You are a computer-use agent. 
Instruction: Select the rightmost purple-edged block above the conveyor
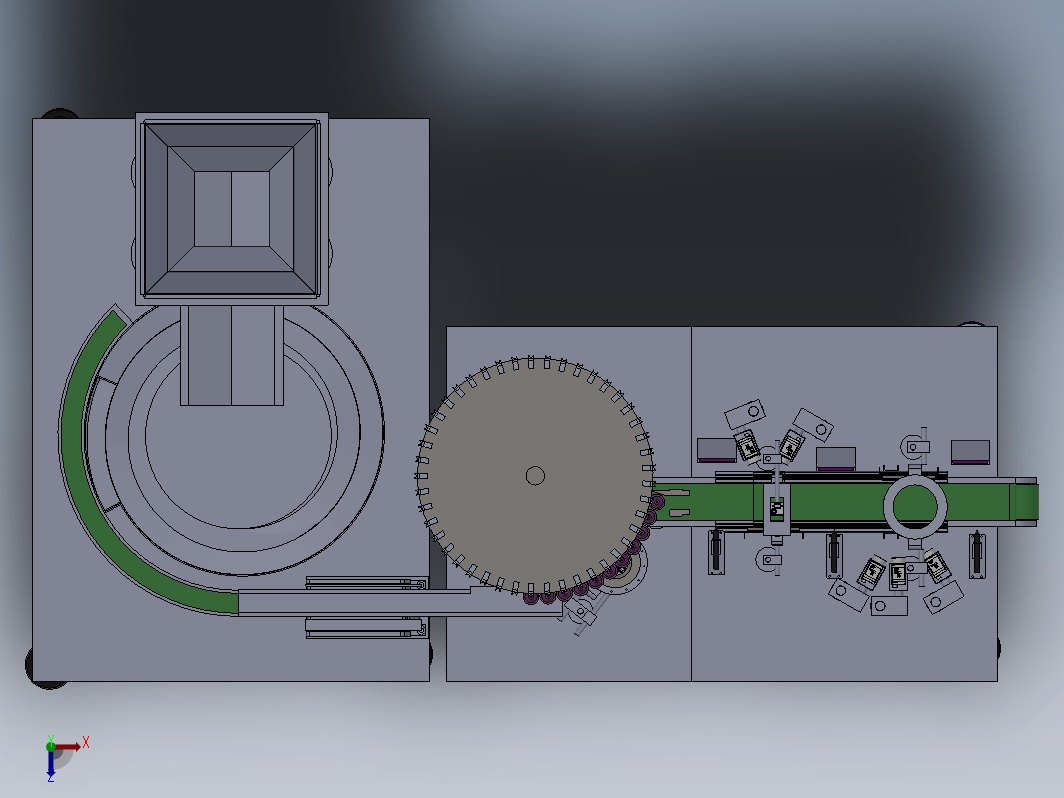[970, 452]
